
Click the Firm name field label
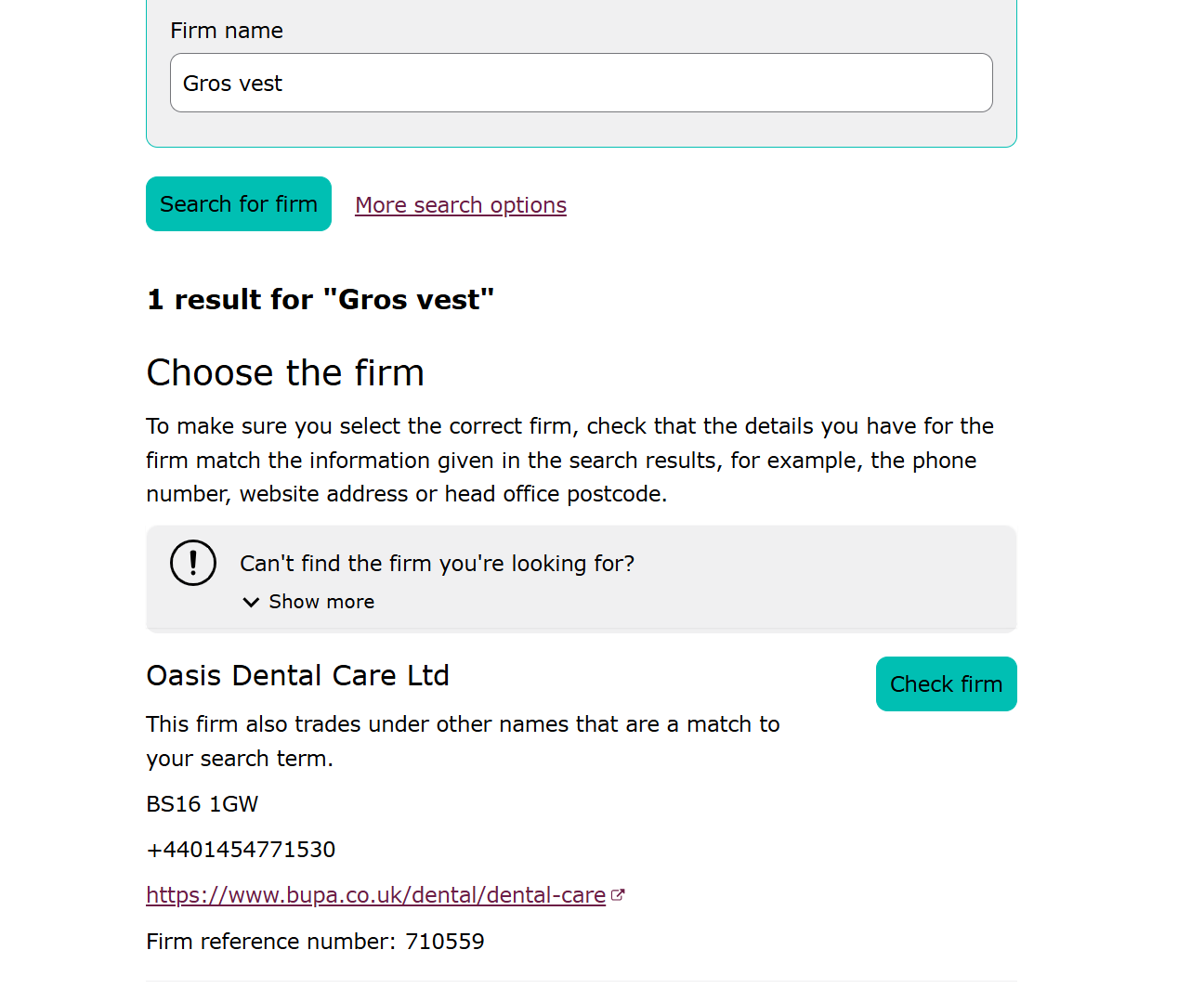[227, 31]
